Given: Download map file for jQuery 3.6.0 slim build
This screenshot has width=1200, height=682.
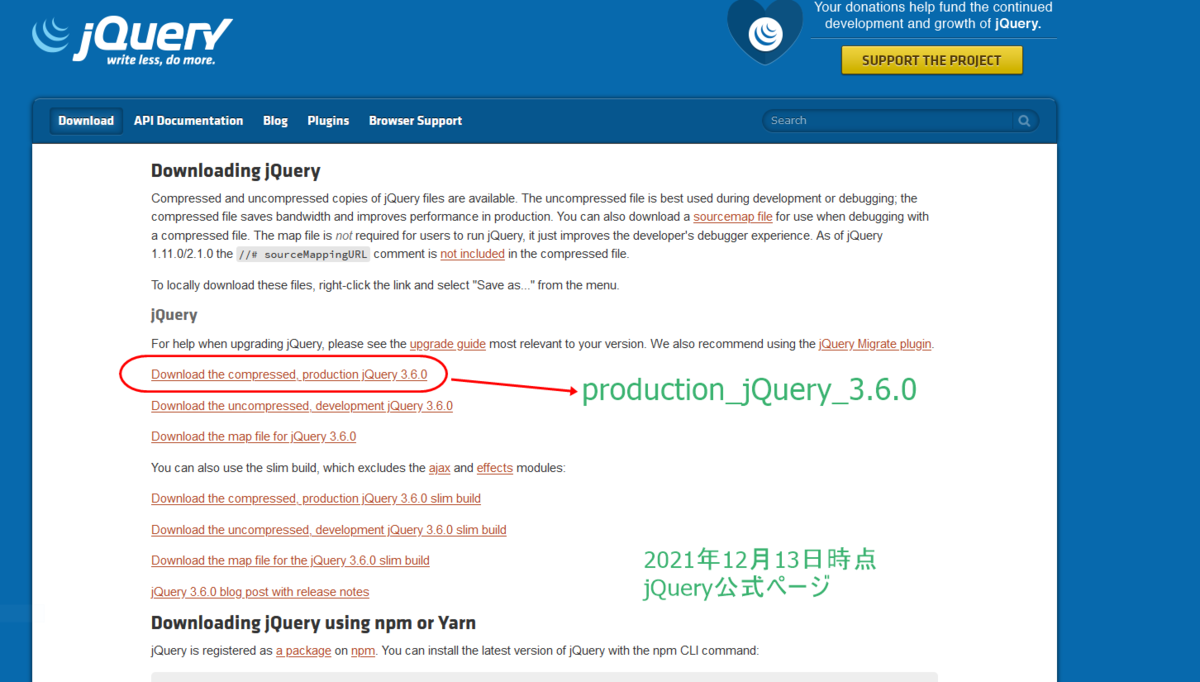Looking at the screenshot, I should [x=290, y=561].
